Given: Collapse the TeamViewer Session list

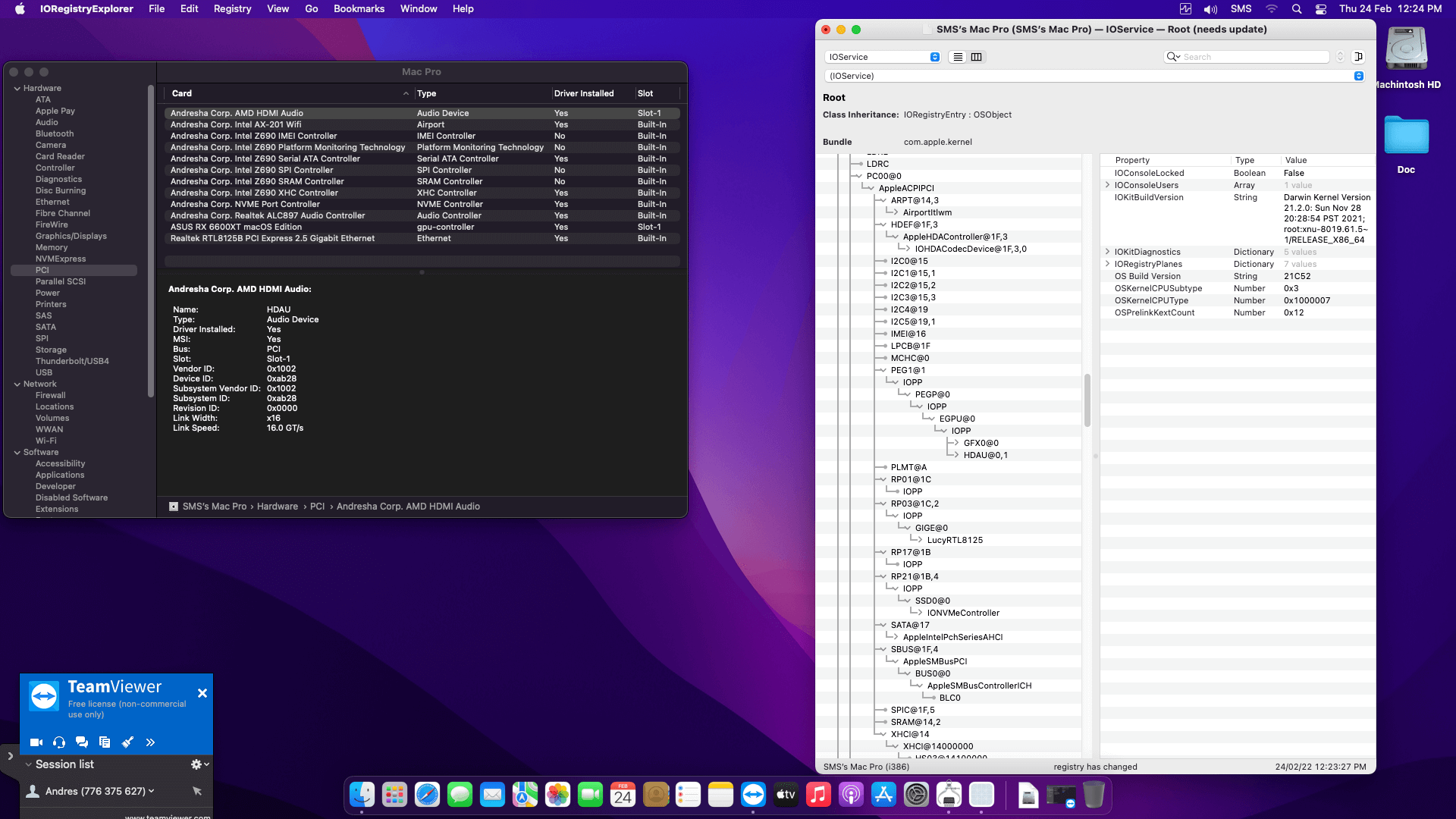Looking at the screenshot, I should click(x=29, y=764).
